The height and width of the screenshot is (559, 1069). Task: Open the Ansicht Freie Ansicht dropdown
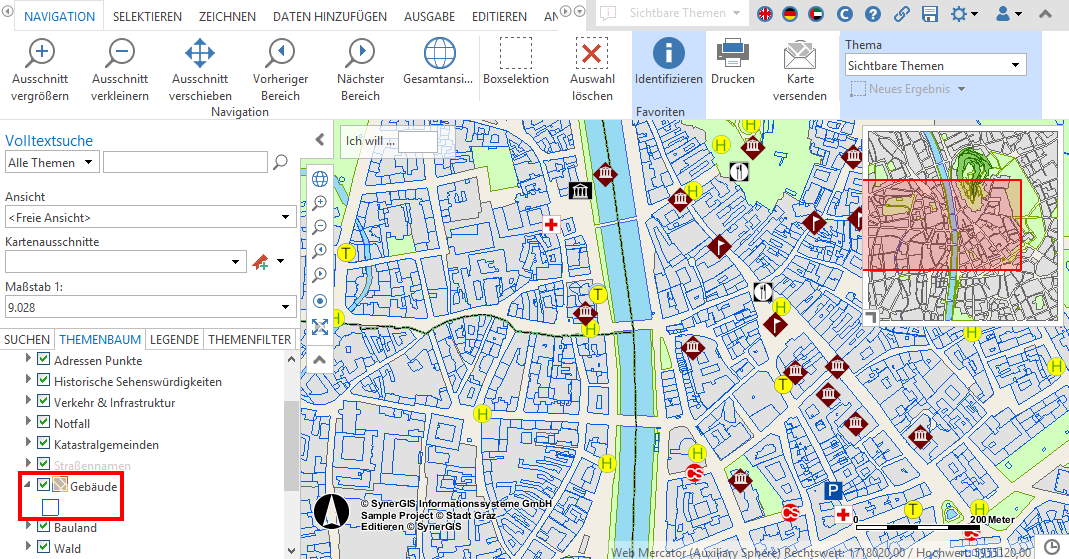point(151,217)
